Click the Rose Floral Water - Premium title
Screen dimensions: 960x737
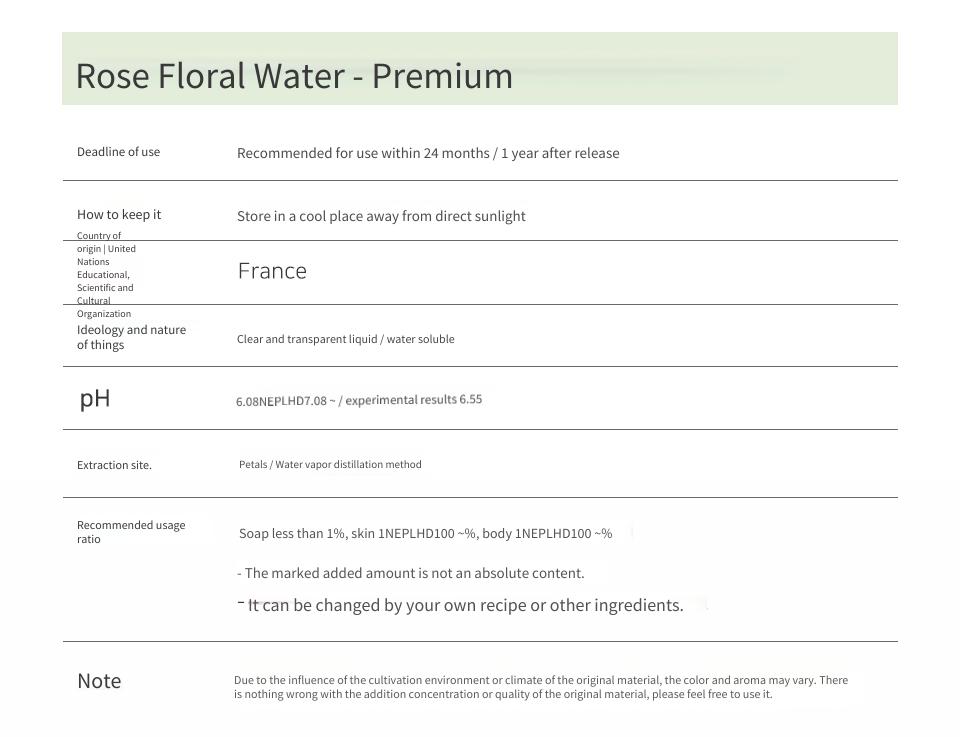pyautogui.click(x=294, y=76)
